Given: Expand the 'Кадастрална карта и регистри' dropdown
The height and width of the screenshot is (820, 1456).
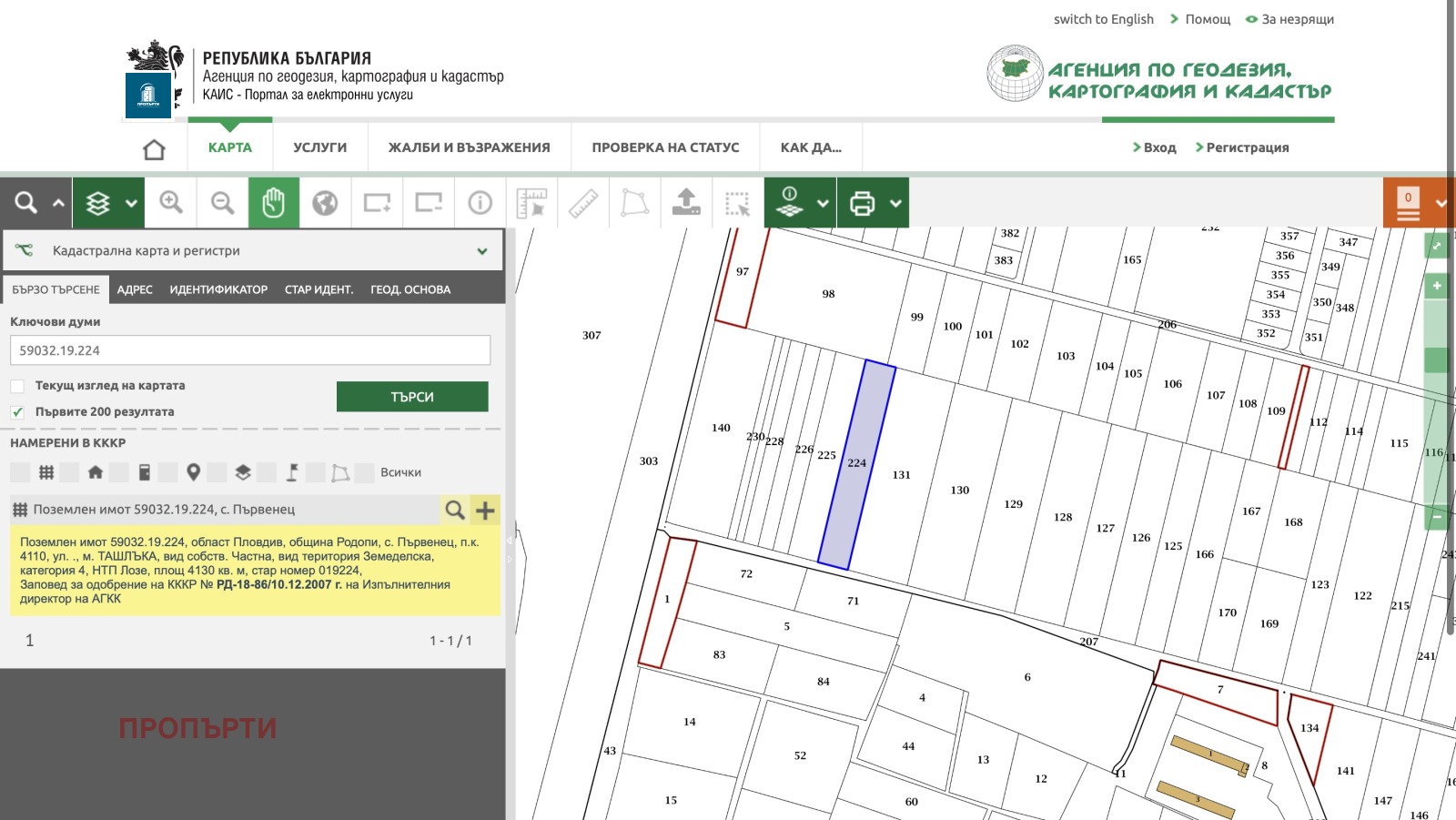Looking at the screenshot, I should coord(481,251).
